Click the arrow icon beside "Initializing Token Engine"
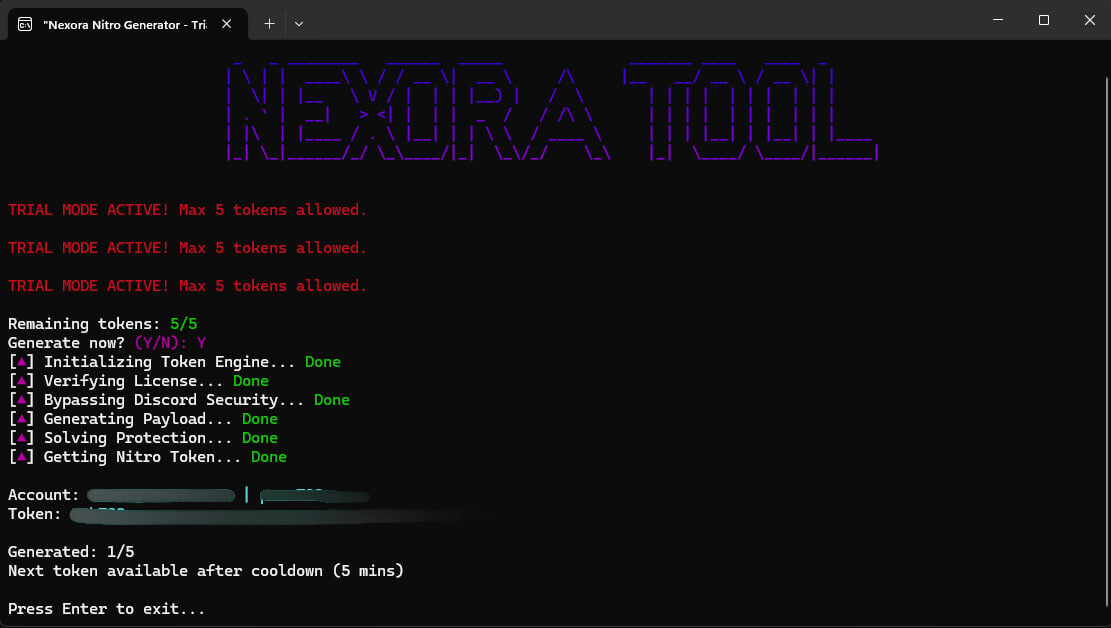1111x628 pixels. tap(21, 361)
